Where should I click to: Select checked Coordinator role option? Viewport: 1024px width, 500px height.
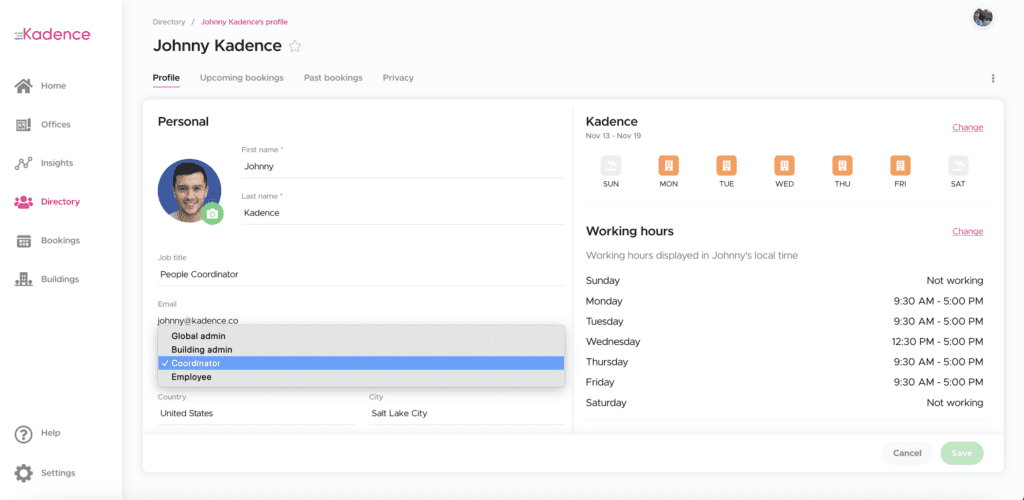pos(361,364)
